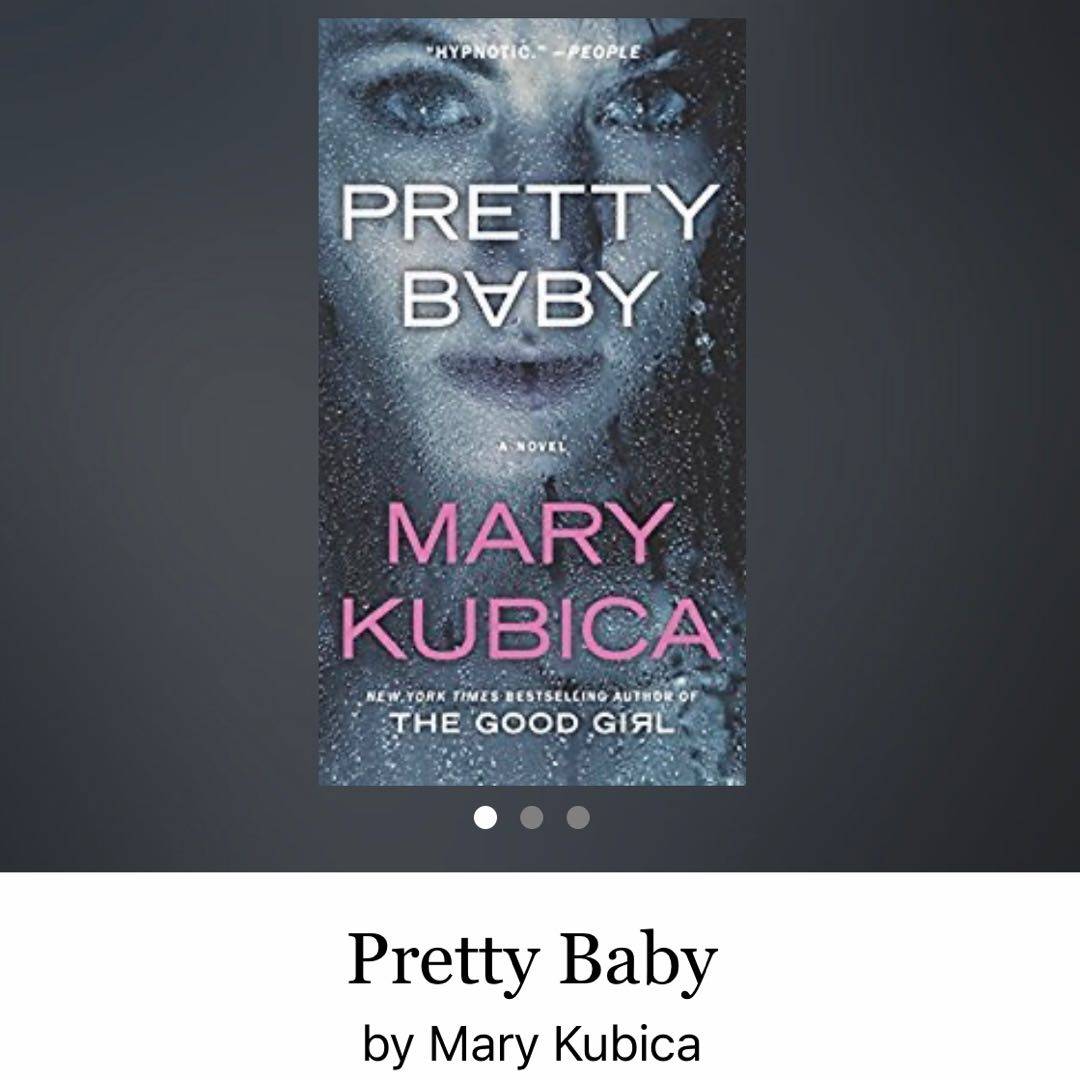The height and width of the screenshot is (1080, 1080).
Task: Click the "HYPNOTIC" People quote on the cover
Action: click(532, 52)
